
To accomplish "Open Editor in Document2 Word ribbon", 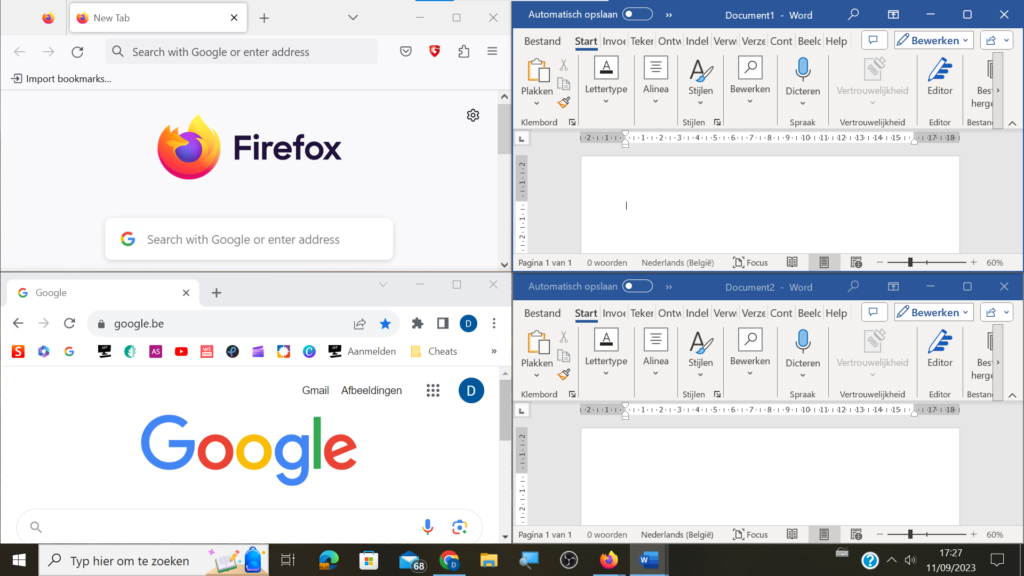I will [940, 352].
